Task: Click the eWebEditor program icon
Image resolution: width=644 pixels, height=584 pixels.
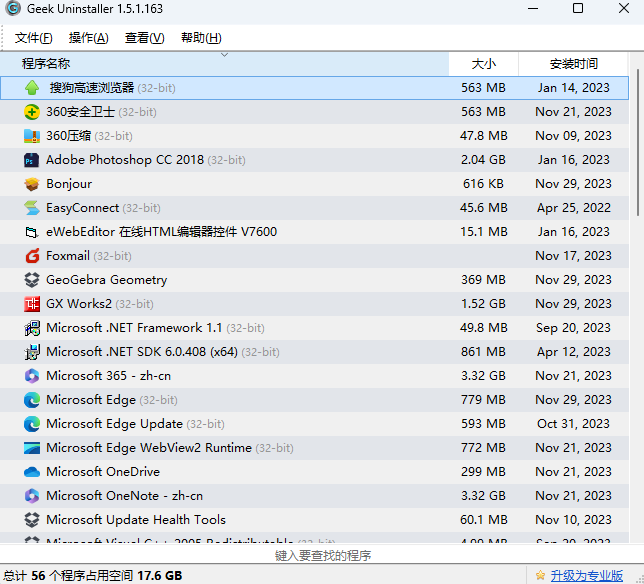Action: click(x=32, y=232)
